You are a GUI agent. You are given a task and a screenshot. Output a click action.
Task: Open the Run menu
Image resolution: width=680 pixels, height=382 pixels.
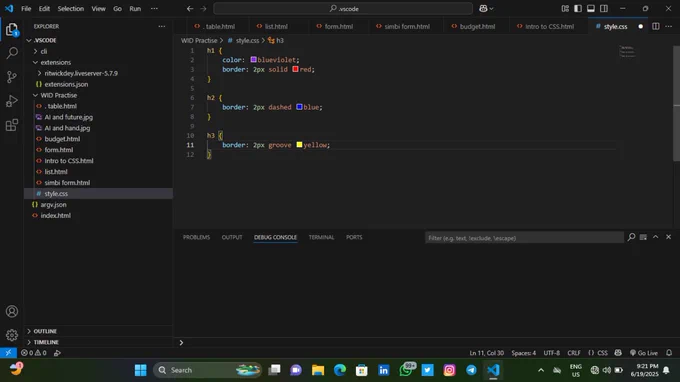[135, 9]
